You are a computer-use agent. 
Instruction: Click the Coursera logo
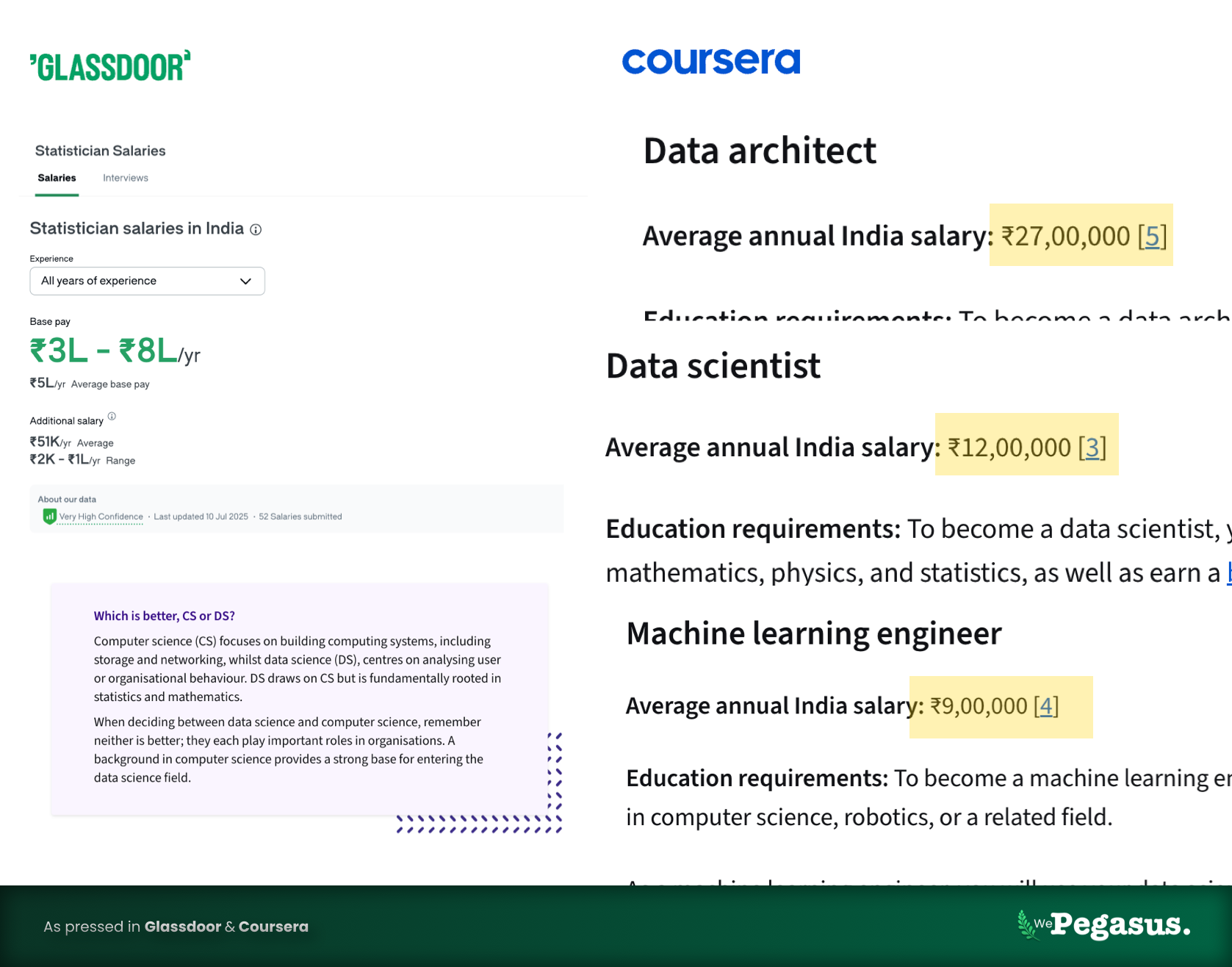tap(710, 62)
